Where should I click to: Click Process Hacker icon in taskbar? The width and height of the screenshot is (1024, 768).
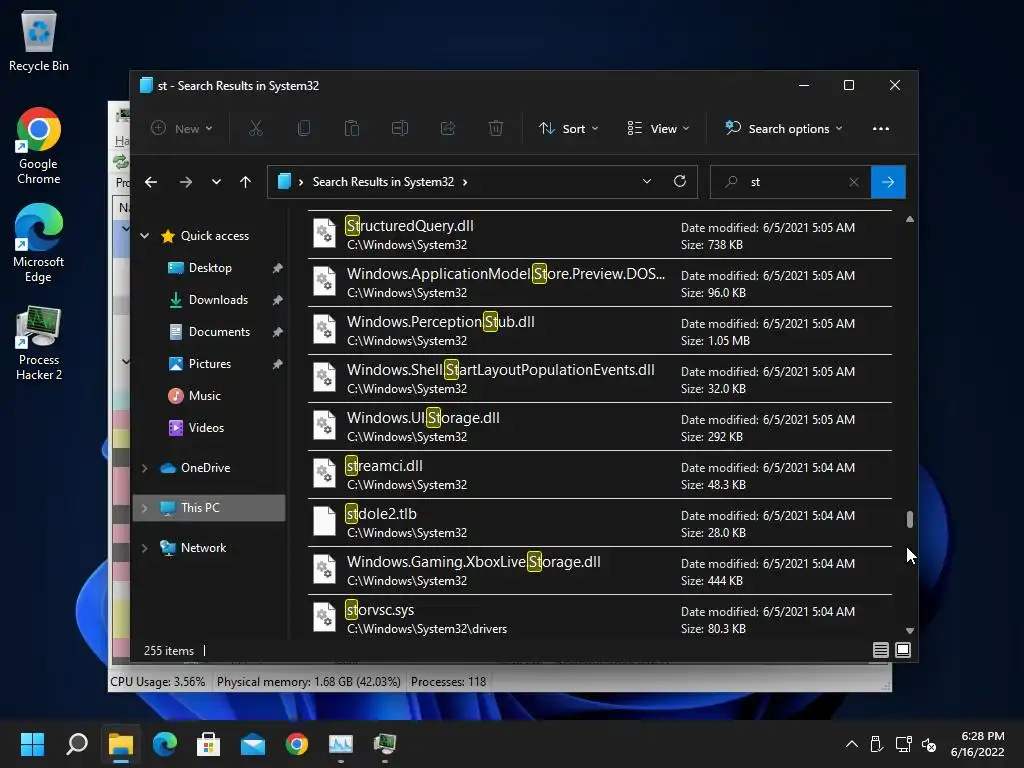click(x=385, y=744)
